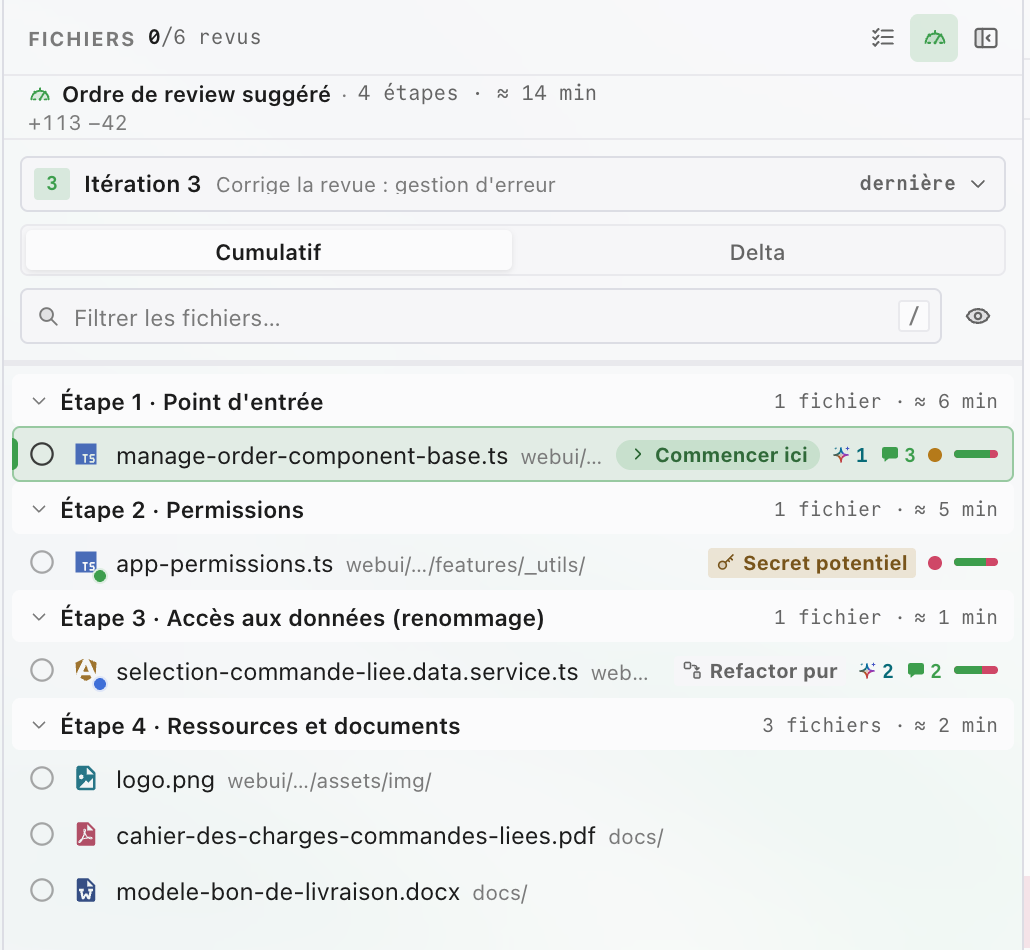Focus the Filtrer les fichiers input
The image size is (1030, 950).
click(481, 317)
